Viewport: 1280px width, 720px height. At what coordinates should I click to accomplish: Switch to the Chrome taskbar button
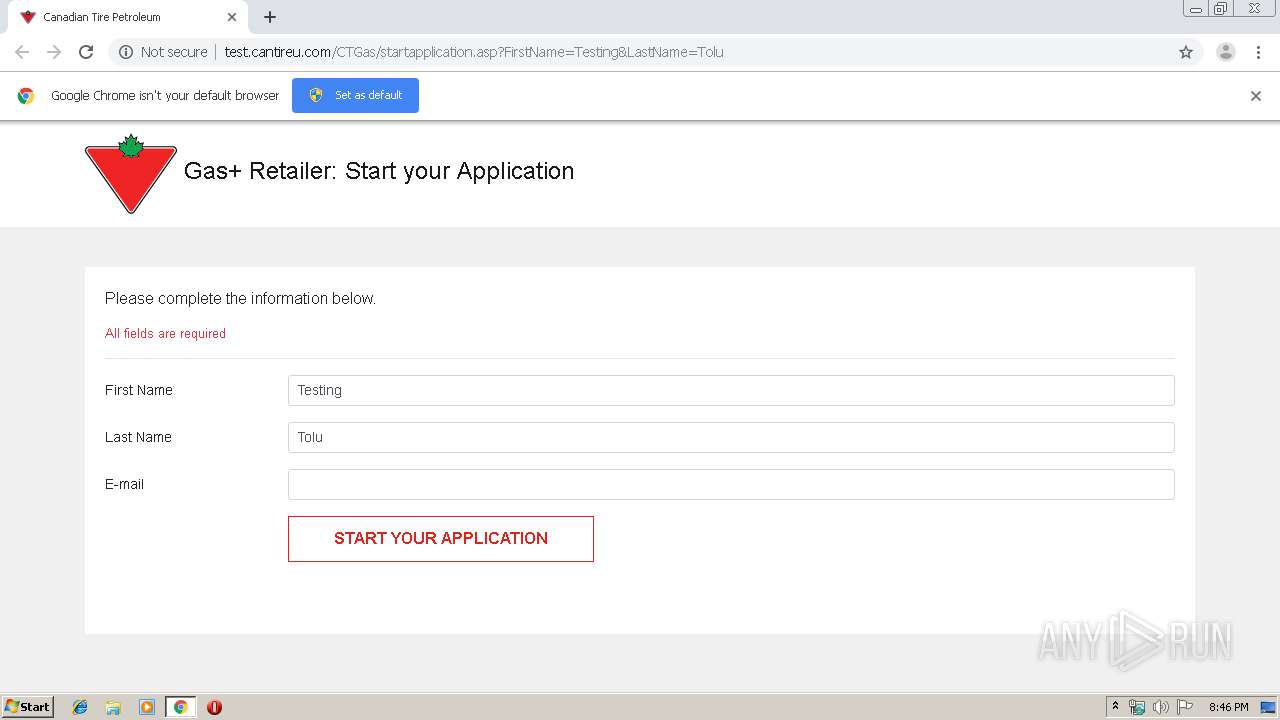tap(180, 707)
